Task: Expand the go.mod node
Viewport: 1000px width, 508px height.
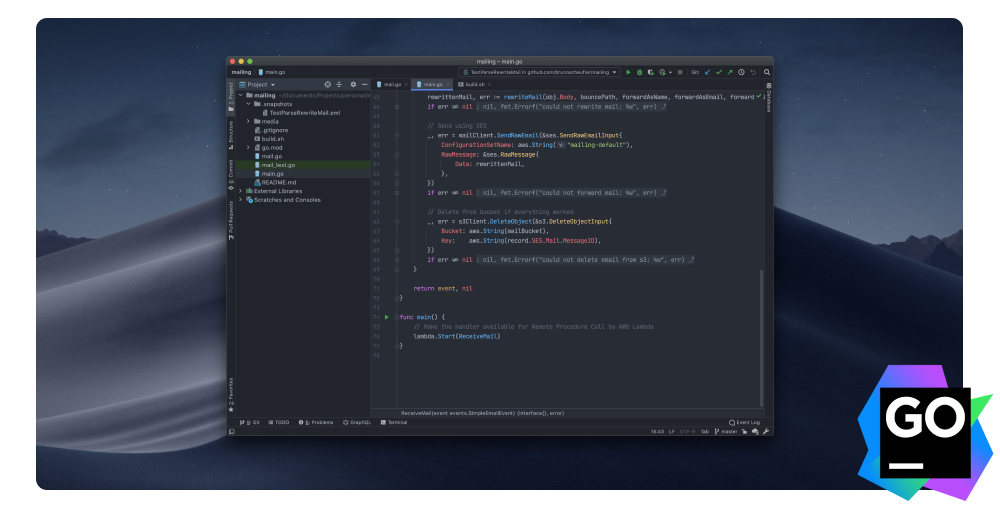Action: pyautogui.click(x=249, y=147)
